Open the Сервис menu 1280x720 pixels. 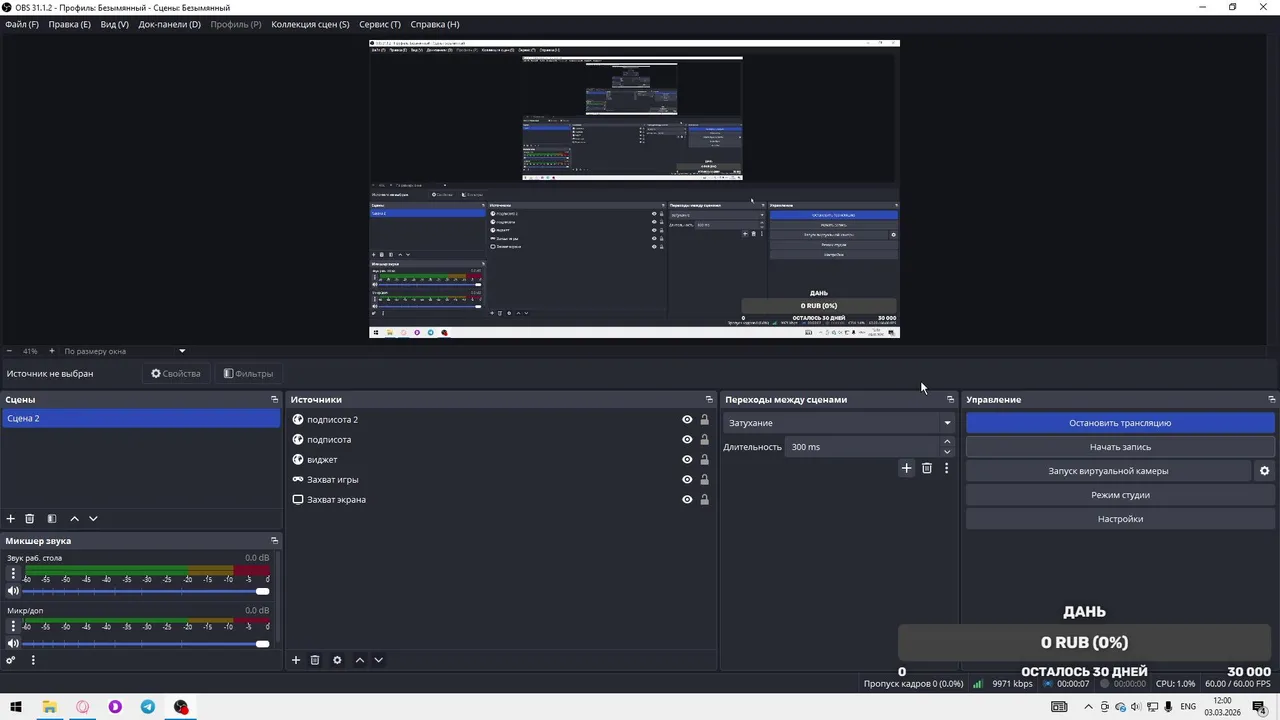pos(380,24)
